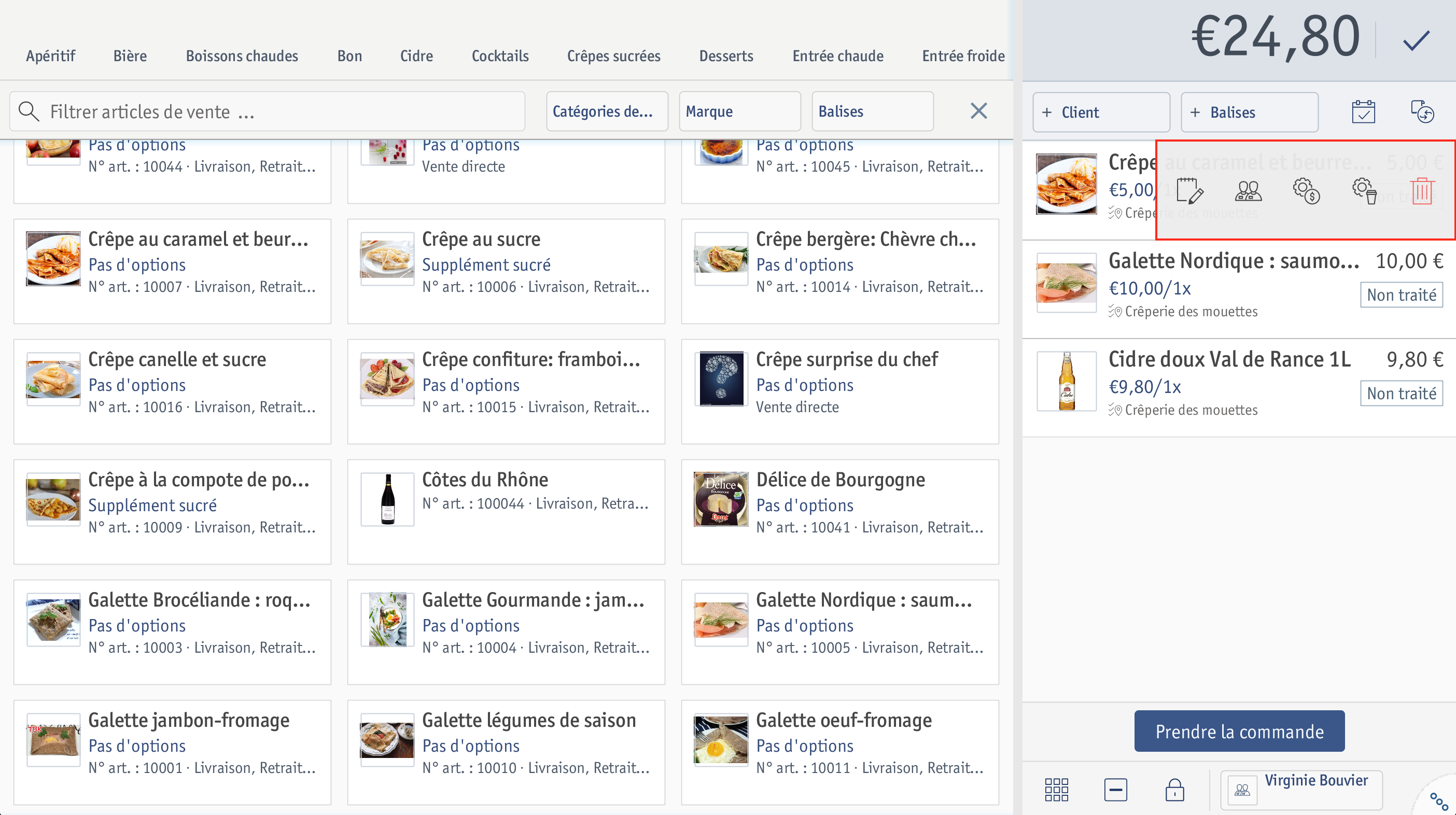Add Galette Nordique product card from catalog
1456x815 pixels.
click(x=841, y=633)
